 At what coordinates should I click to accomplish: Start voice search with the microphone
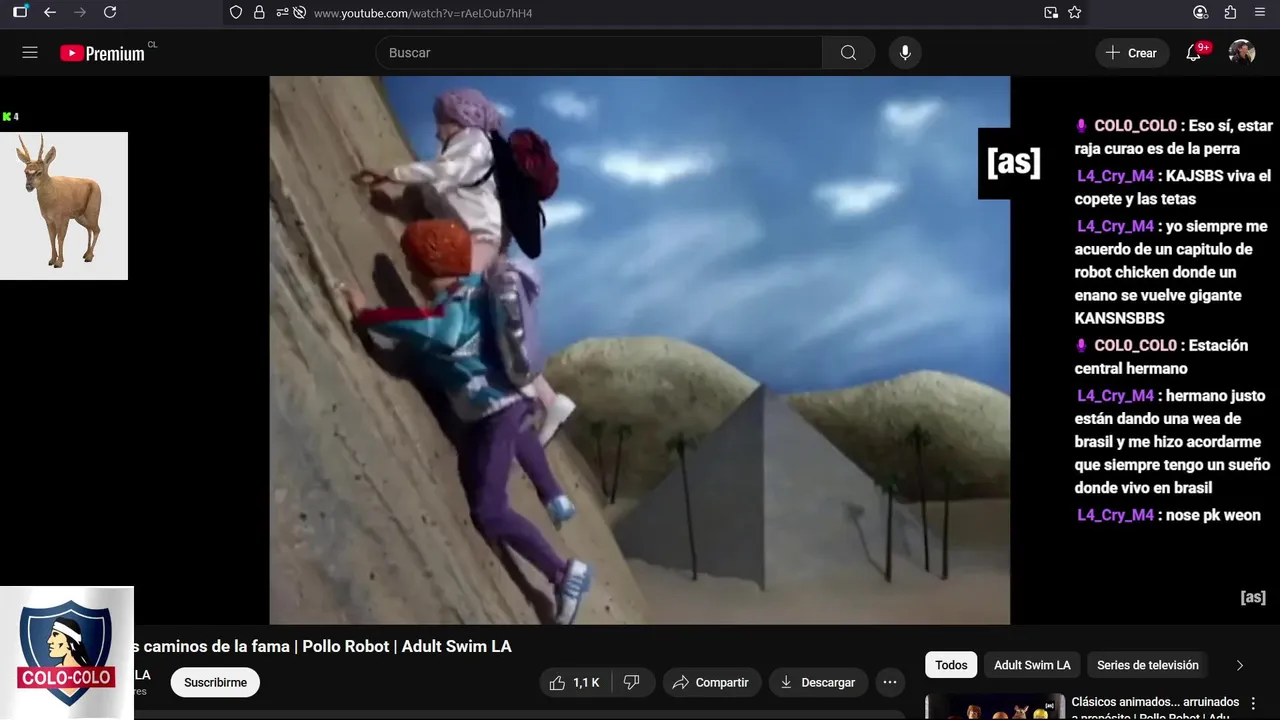click(905, 53)
